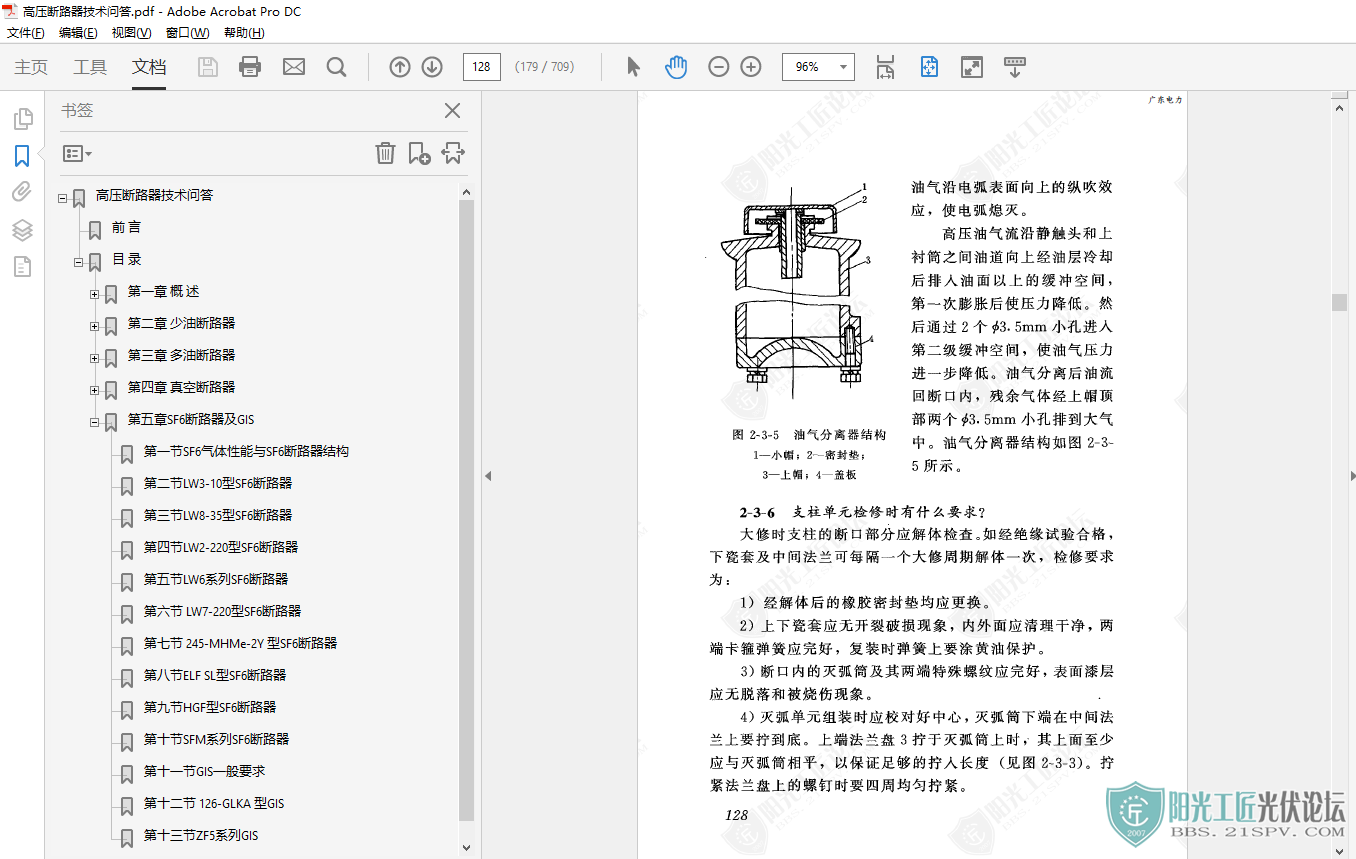
Task: Open 第十三节ZF5系列GIS bookmark
Action: coord(201,835)
